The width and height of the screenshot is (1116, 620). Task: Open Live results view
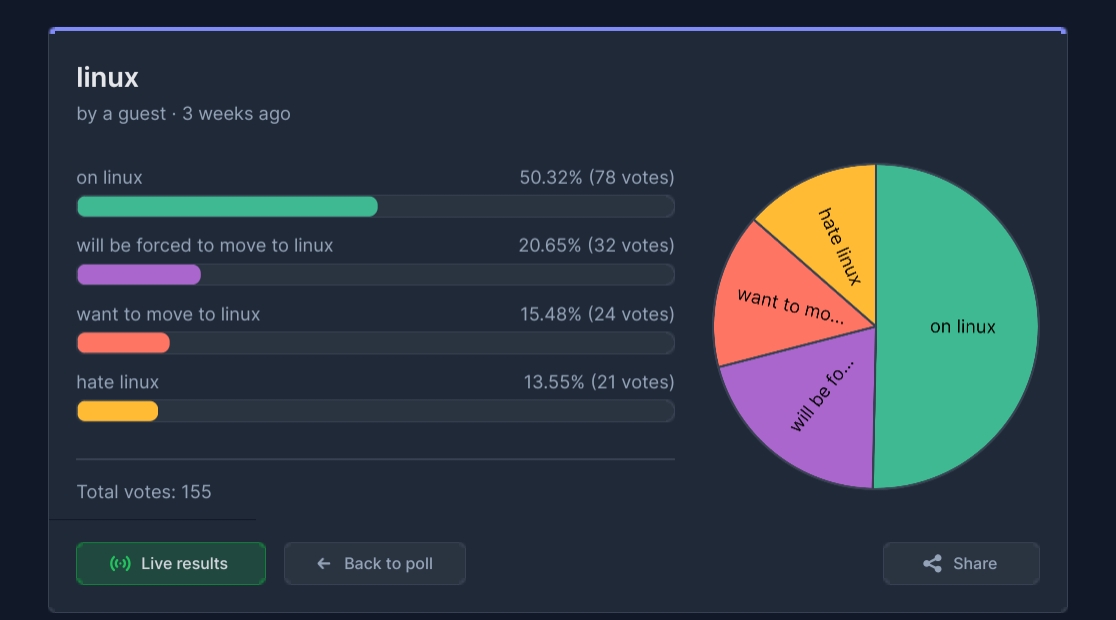171,564
